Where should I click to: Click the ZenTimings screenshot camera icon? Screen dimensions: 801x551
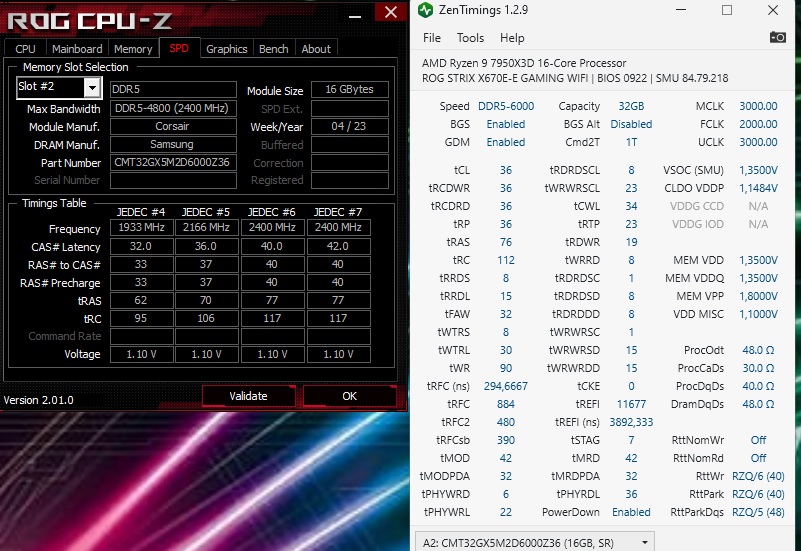click(778, 37)
